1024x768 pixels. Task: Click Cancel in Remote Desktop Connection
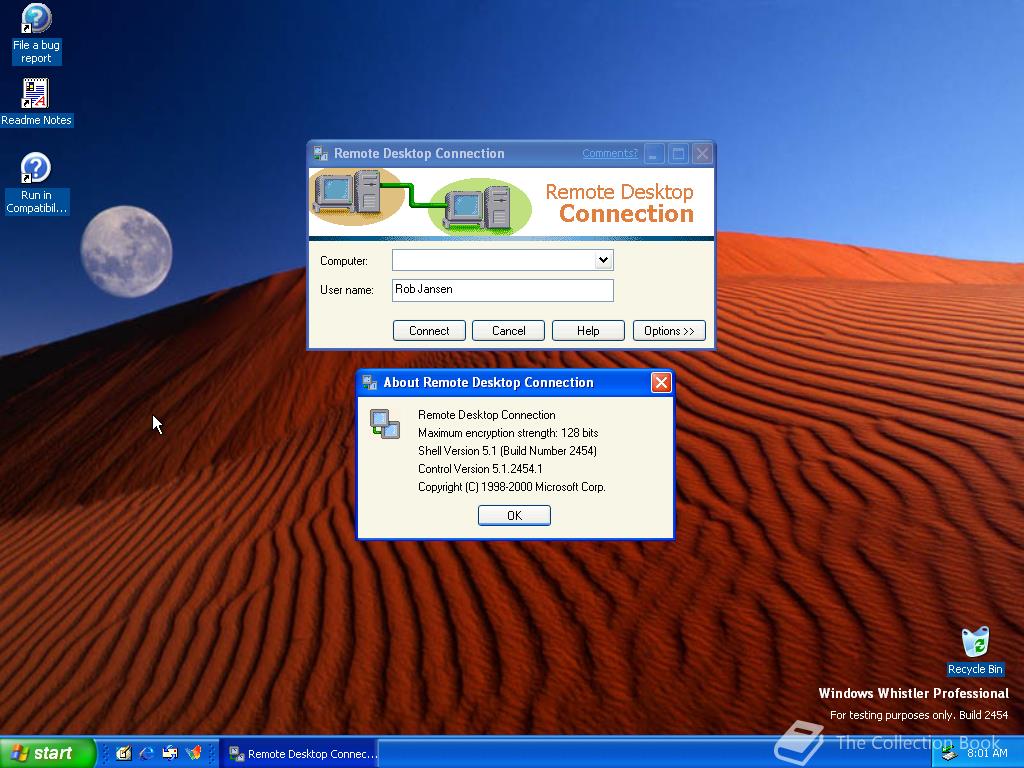point(509,330)
